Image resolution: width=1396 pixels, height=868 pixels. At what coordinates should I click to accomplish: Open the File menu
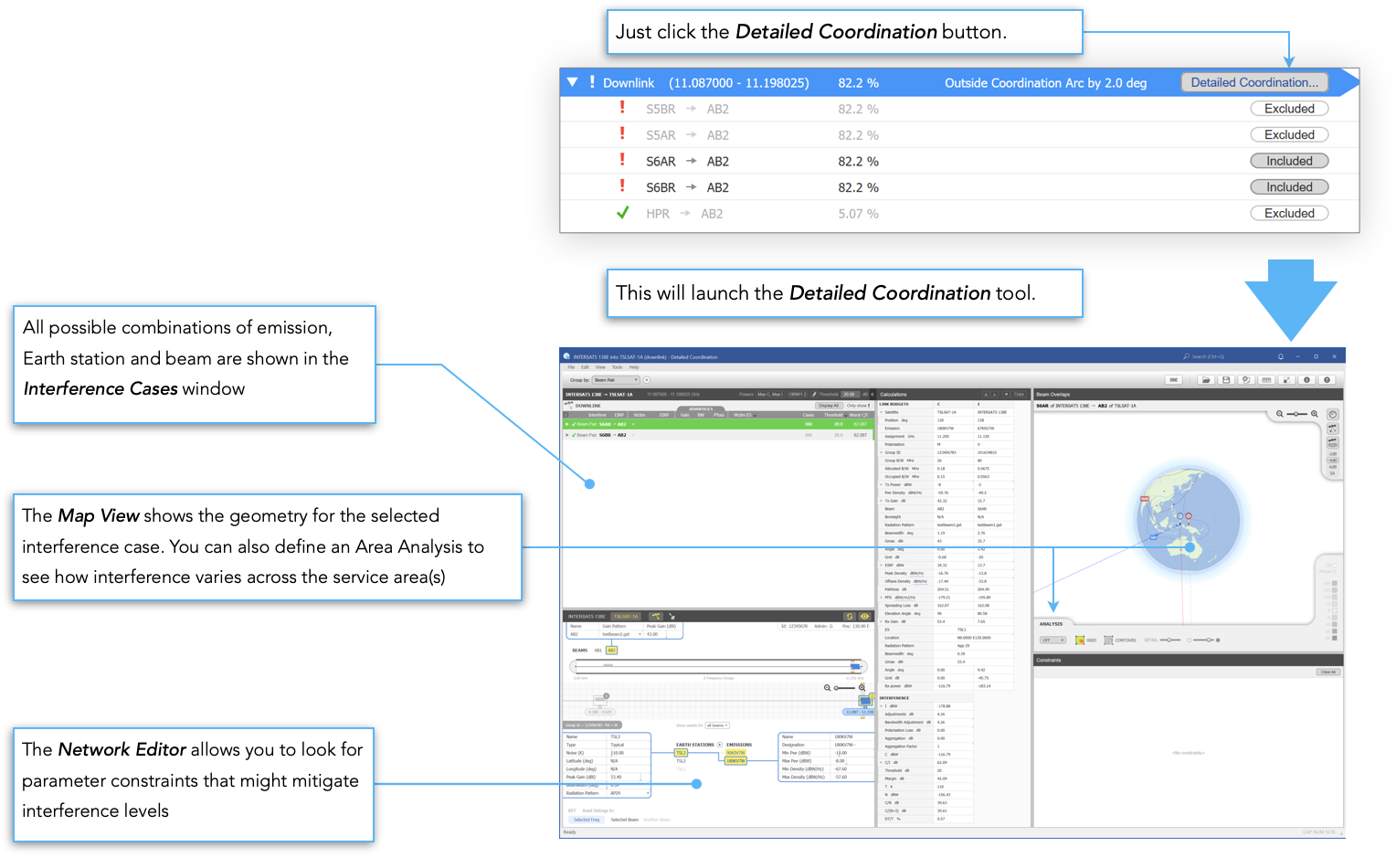(x=571, y=367)
